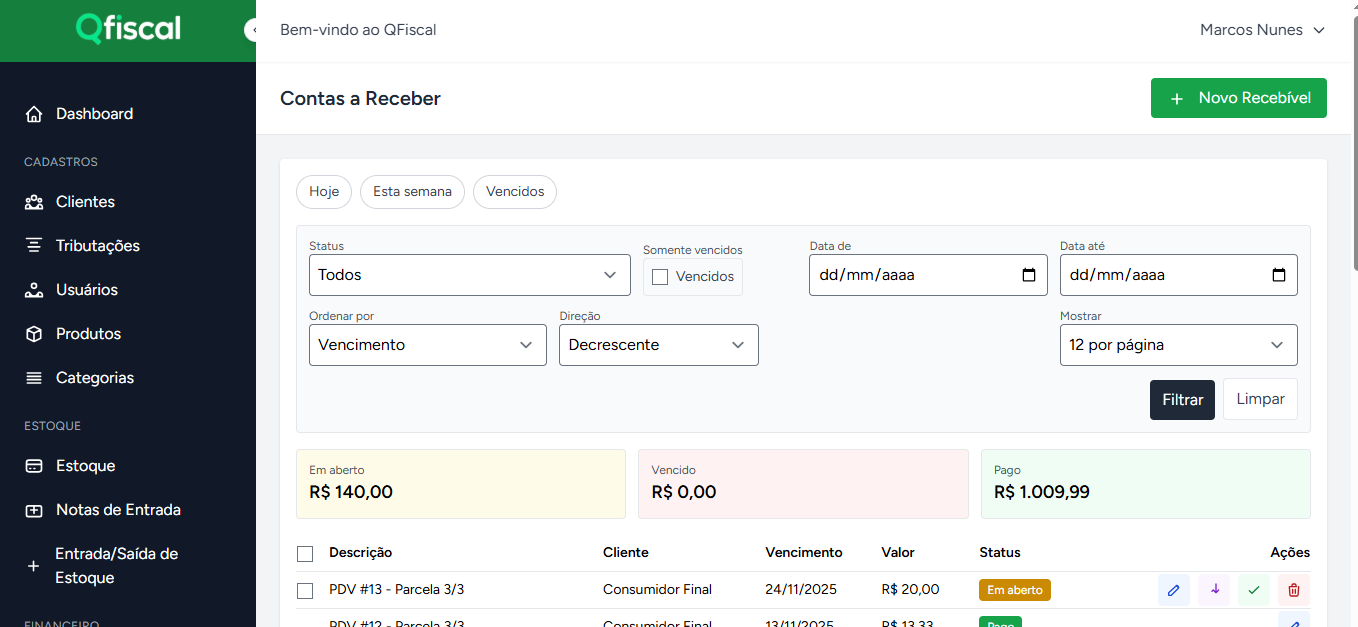Enable the Vencidos checkbox
The width and height of the screenshot is (1358, 627).
click(x=660, y=277)
